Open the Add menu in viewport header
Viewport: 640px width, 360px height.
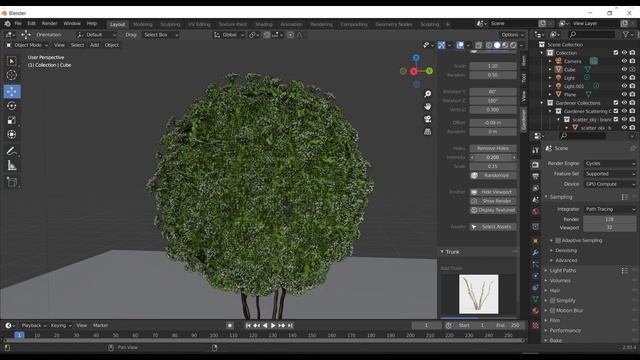point(94,45)
